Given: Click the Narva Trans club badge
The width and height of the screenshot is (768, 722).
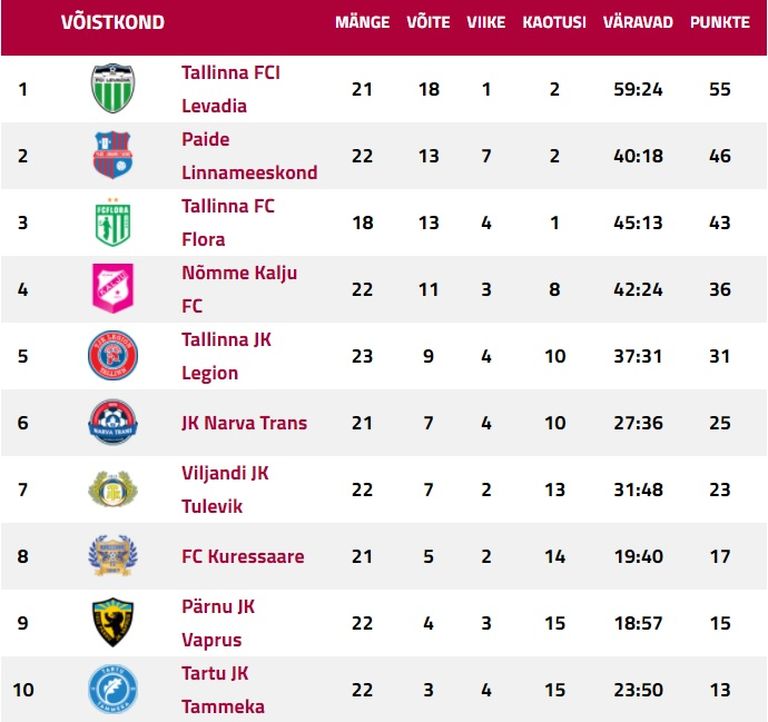Looking at the screenshot, I should click(x=113, y=422).
